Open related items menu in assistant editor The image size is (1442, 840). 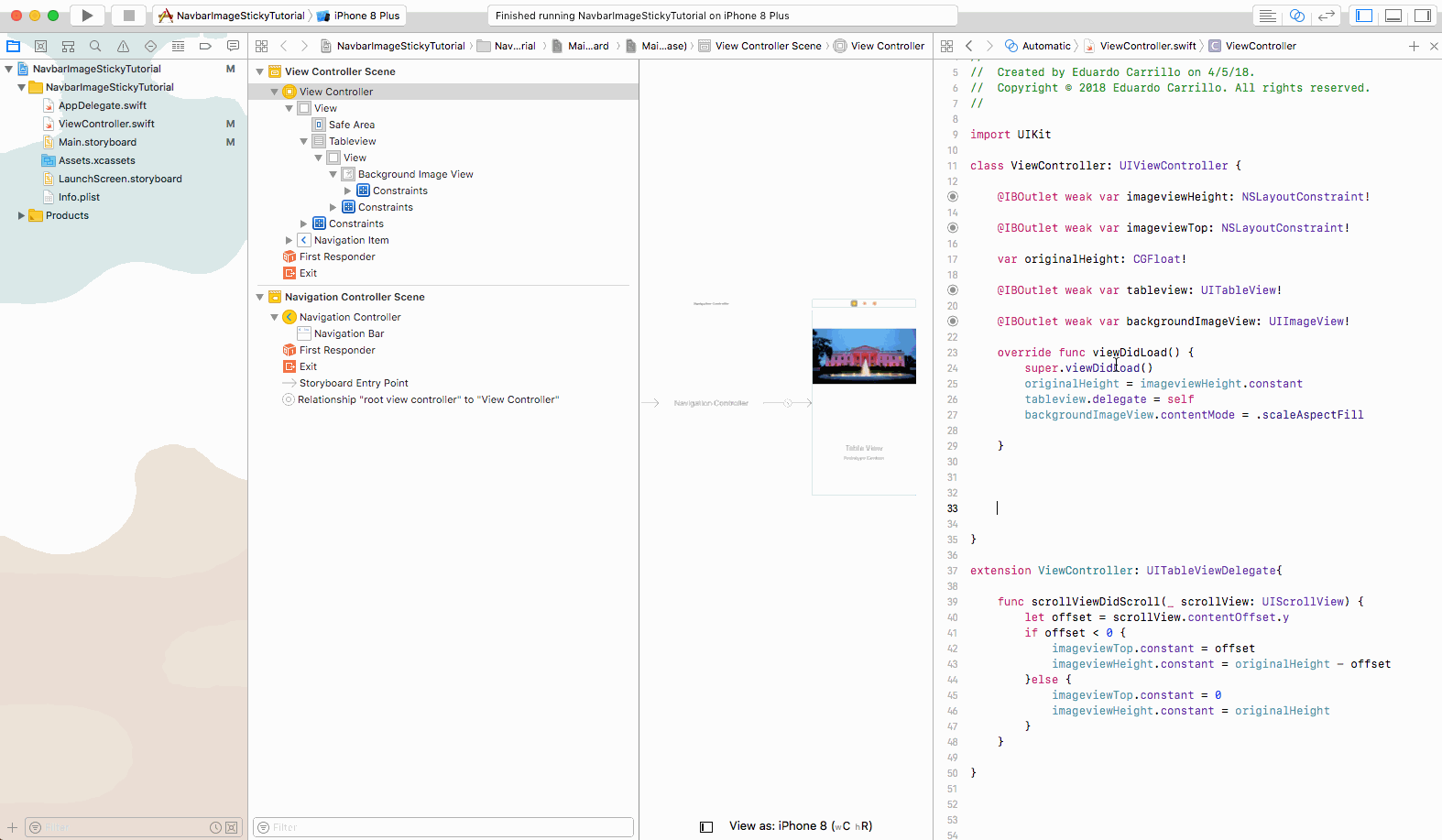click(x=947, y=46)
